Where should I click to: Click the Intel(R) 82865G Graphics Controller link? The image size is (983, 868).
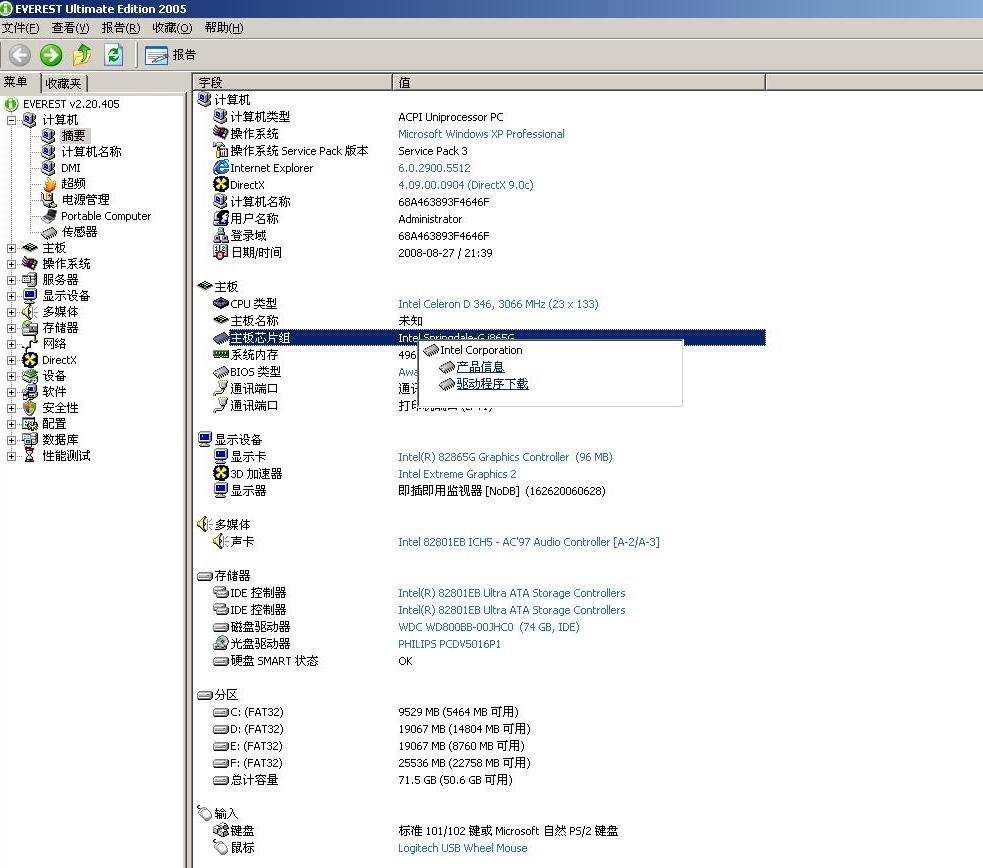[x=505, y=457]
